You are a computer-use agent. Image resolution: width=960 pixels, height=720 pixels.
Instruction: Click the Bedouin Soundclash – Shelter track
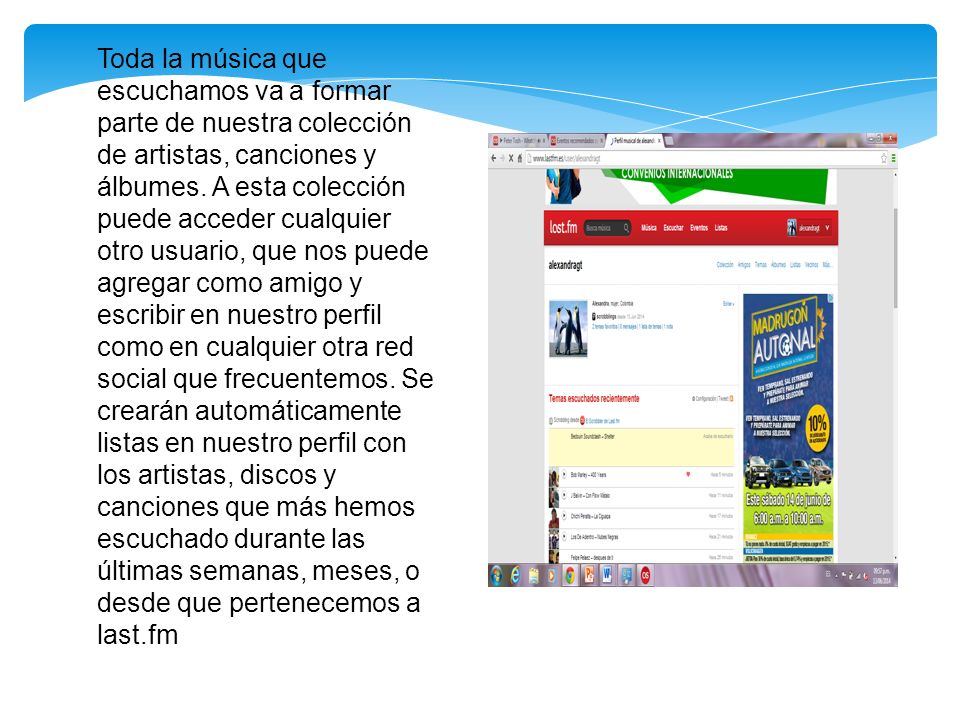pos(592,437)
